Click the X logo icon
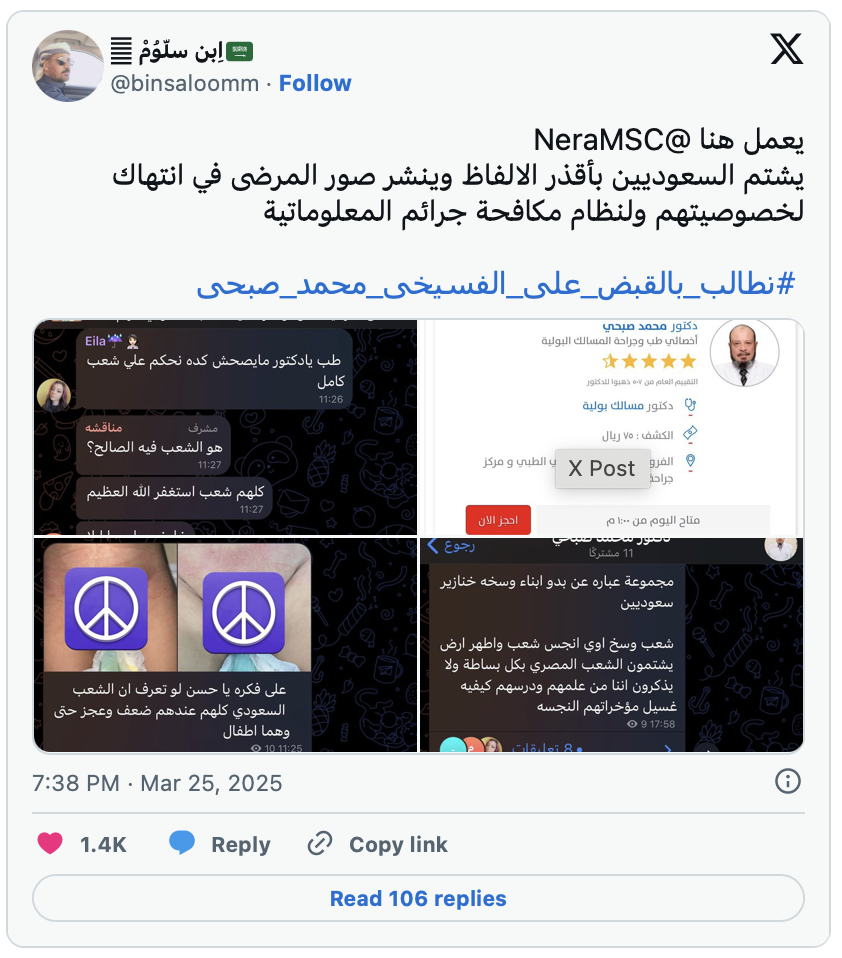Image resolution: width=842 pixels, height=958 pixels. [x=786, y=49]
